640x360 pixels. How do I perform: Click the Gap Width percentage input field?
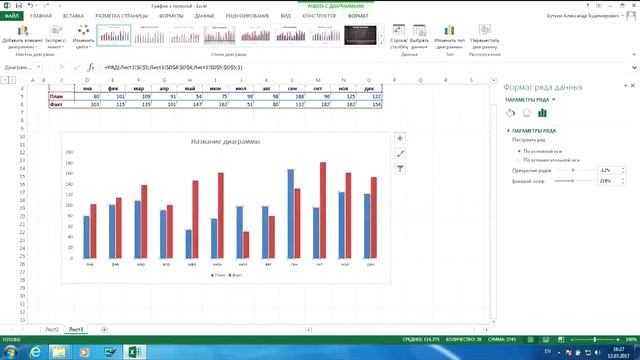[609, 181]
